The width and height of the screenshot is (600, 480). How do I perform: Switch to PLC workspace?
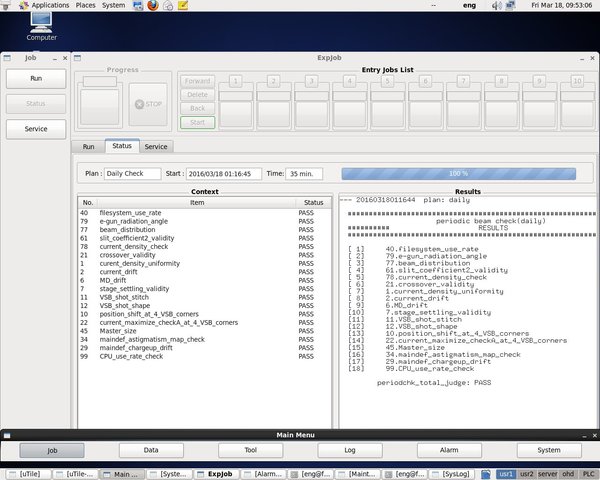click(x=589, y=474)
